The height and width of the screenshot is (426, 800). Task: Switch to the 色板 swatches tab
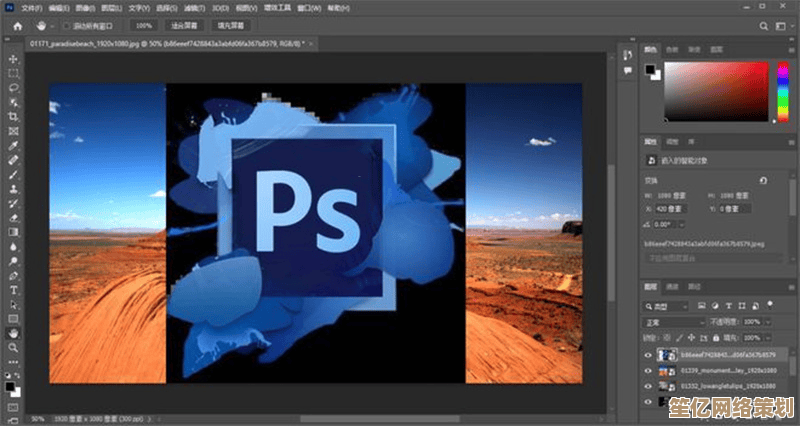672,50
